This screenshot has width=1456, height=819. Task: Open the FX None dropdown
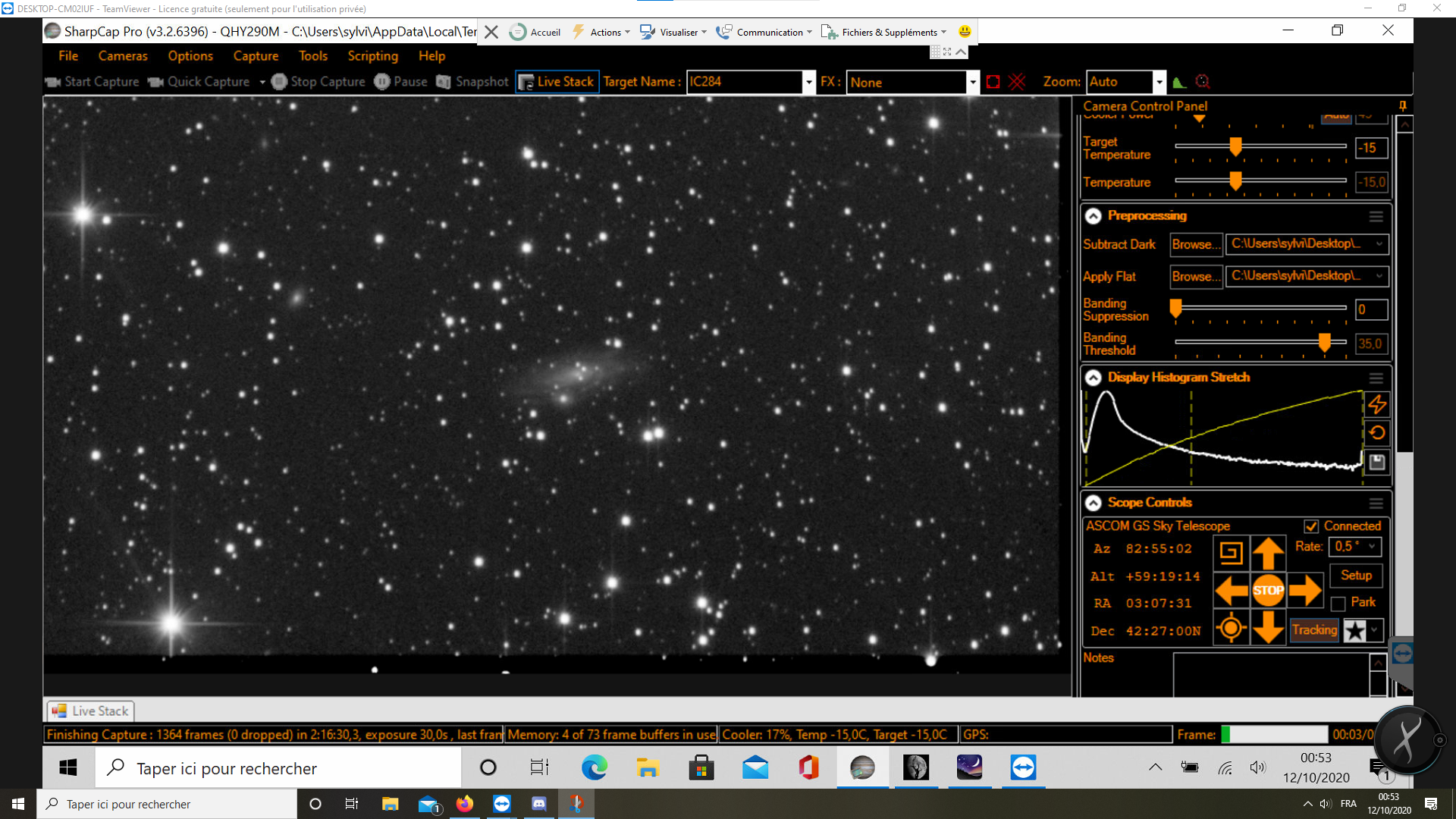972,82
